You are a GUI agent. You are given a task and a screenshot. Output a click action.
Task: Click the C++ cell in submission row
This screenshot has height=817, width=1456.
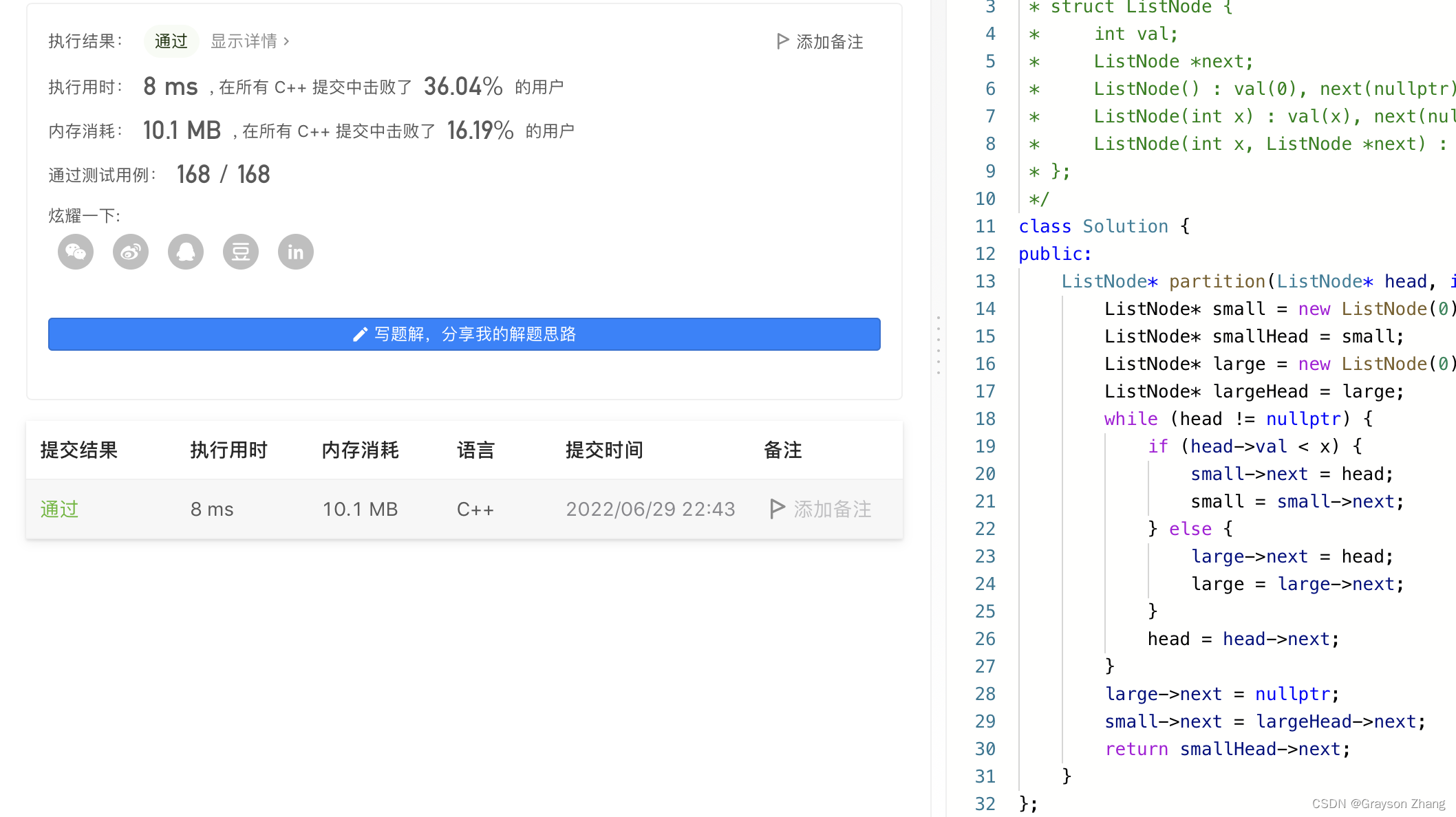[x=475, y=509]
